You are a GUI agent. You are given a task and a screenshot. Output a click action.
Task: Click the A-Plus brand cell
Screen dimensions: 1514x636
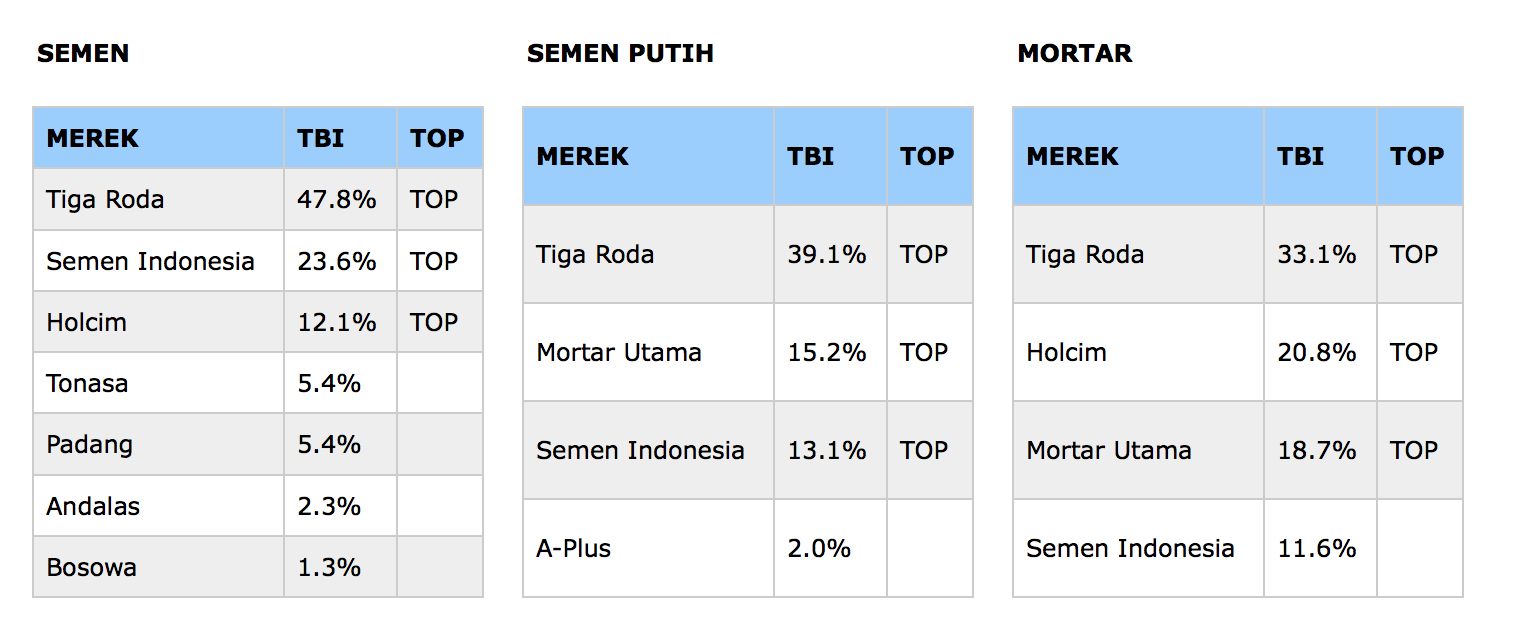(573, 549)
